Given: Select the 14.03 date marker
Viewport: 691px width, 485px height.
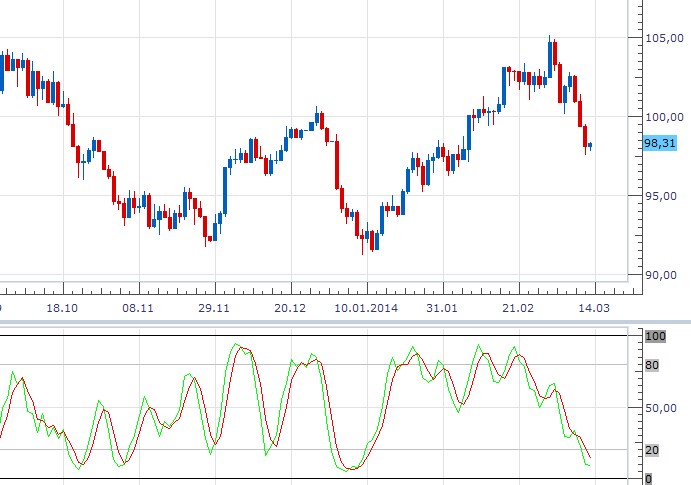Looking at the screenshot, I should 594,308.
